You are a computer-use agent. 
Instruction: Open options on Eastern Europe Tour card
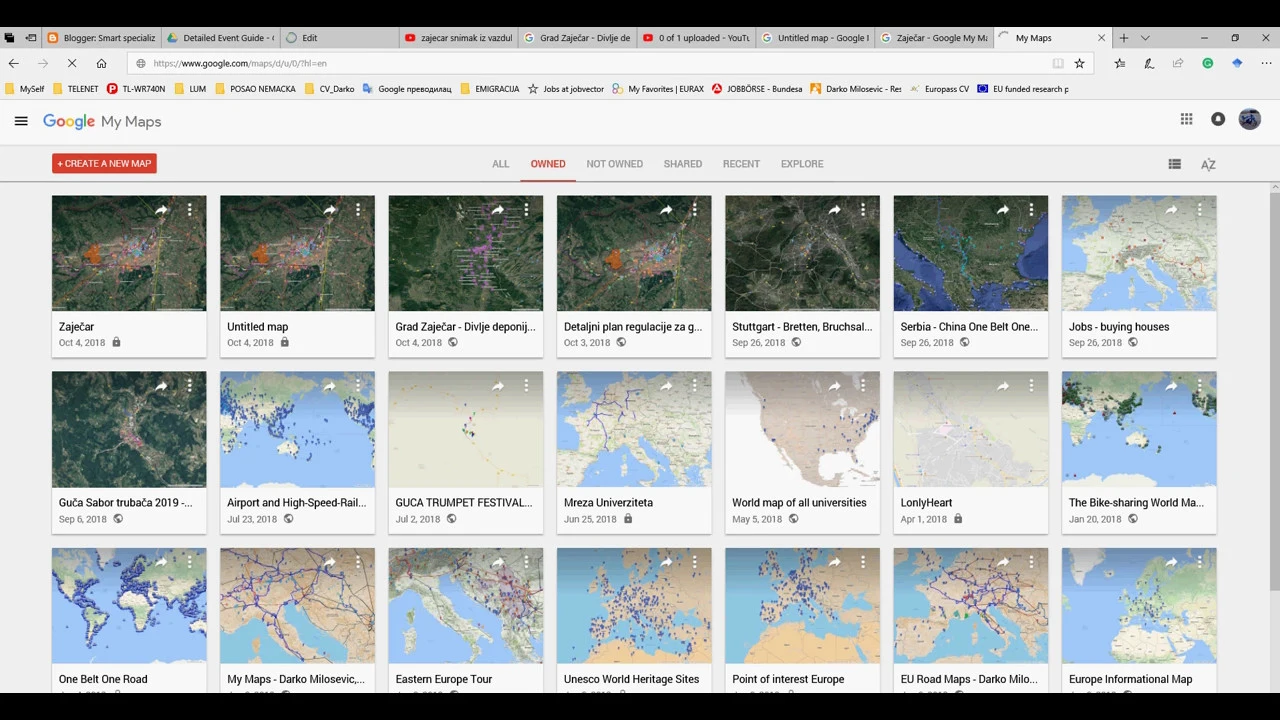coord(526,562)
